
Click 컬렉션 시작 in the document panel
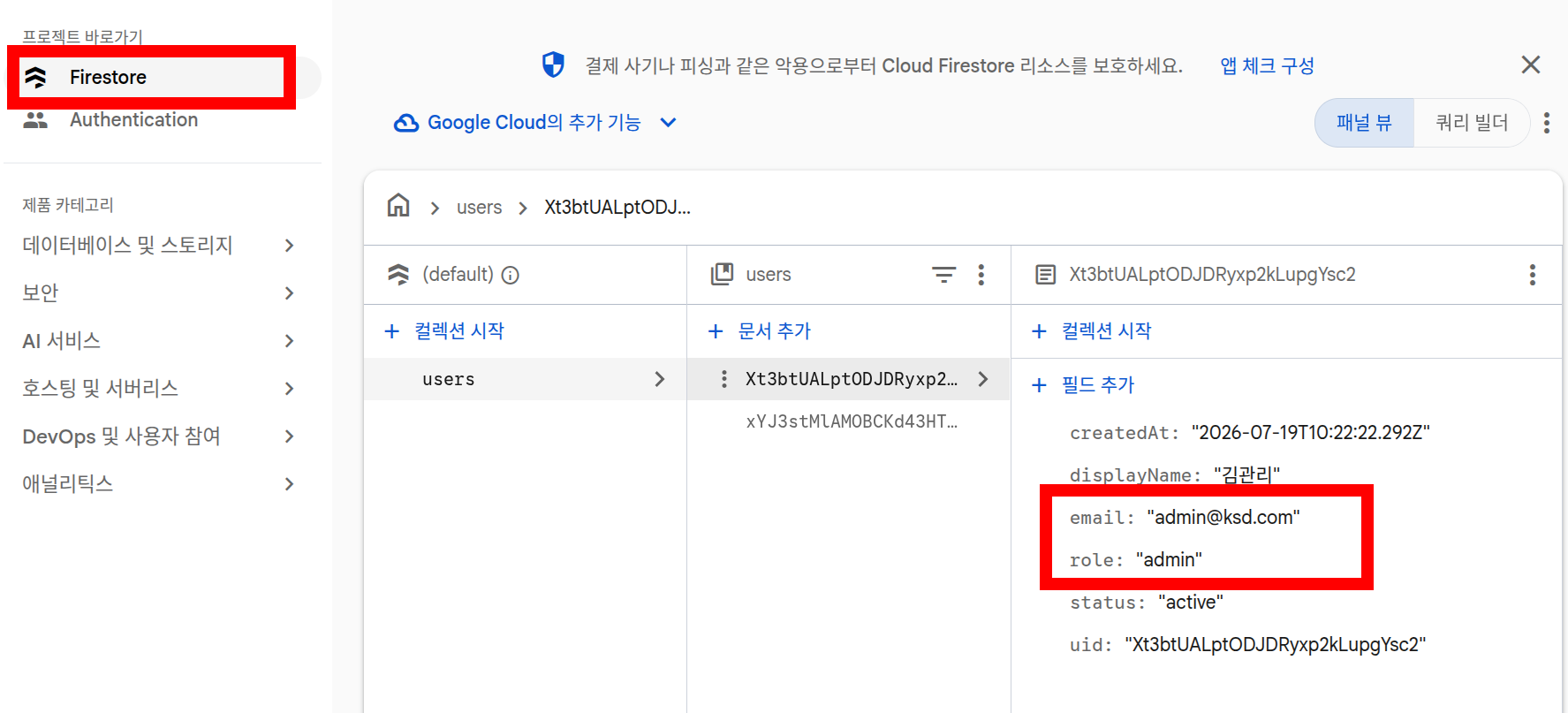pos(1092,331)
